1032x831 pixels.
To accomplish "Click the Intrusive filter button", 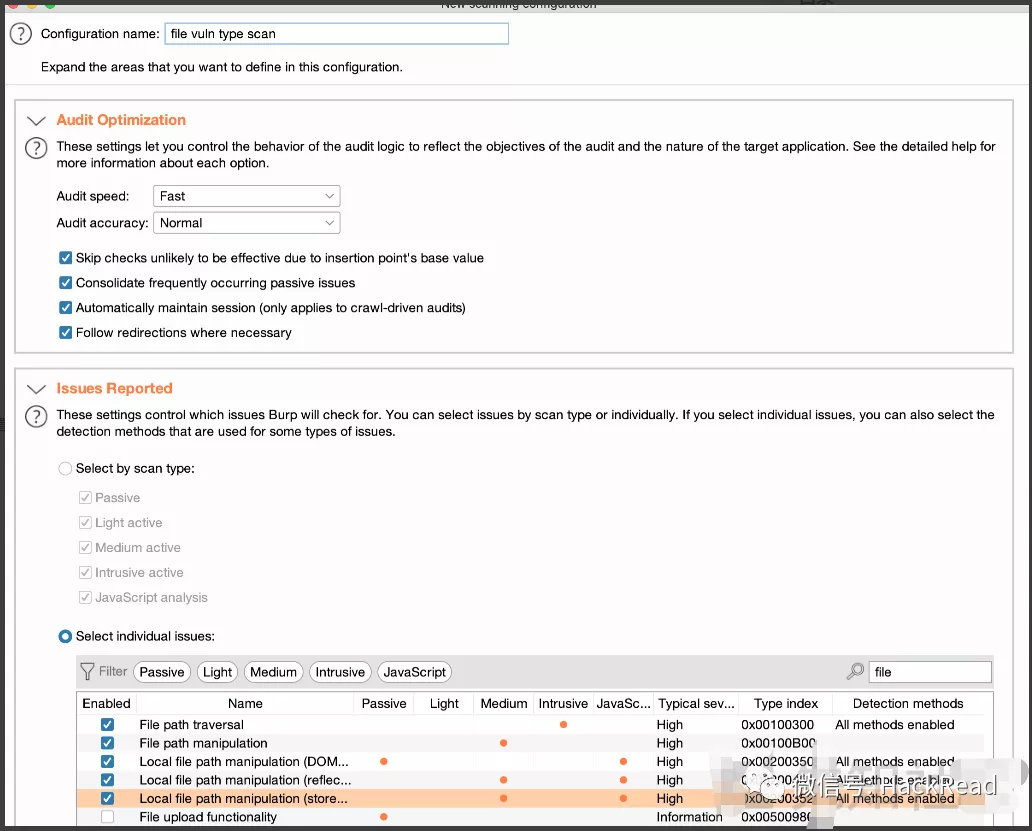I will 340,672.
